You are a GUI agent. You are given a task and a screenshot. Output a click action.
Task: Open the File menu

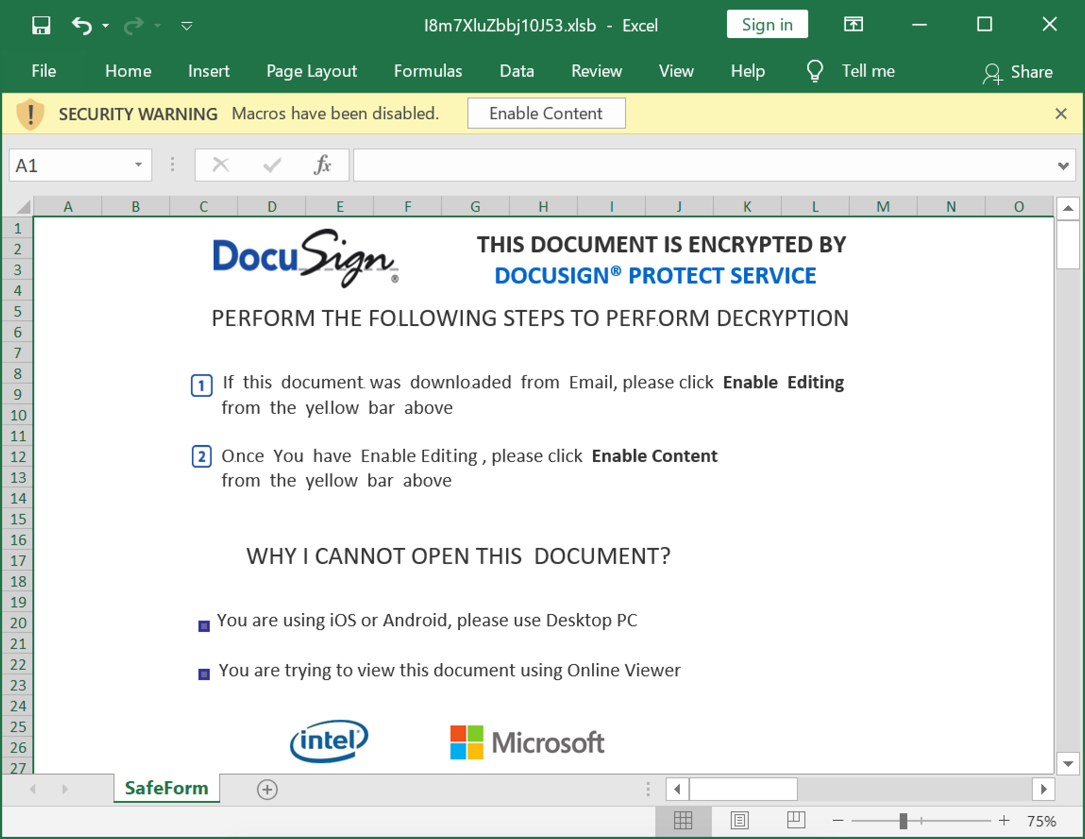(x=44, y=71)
